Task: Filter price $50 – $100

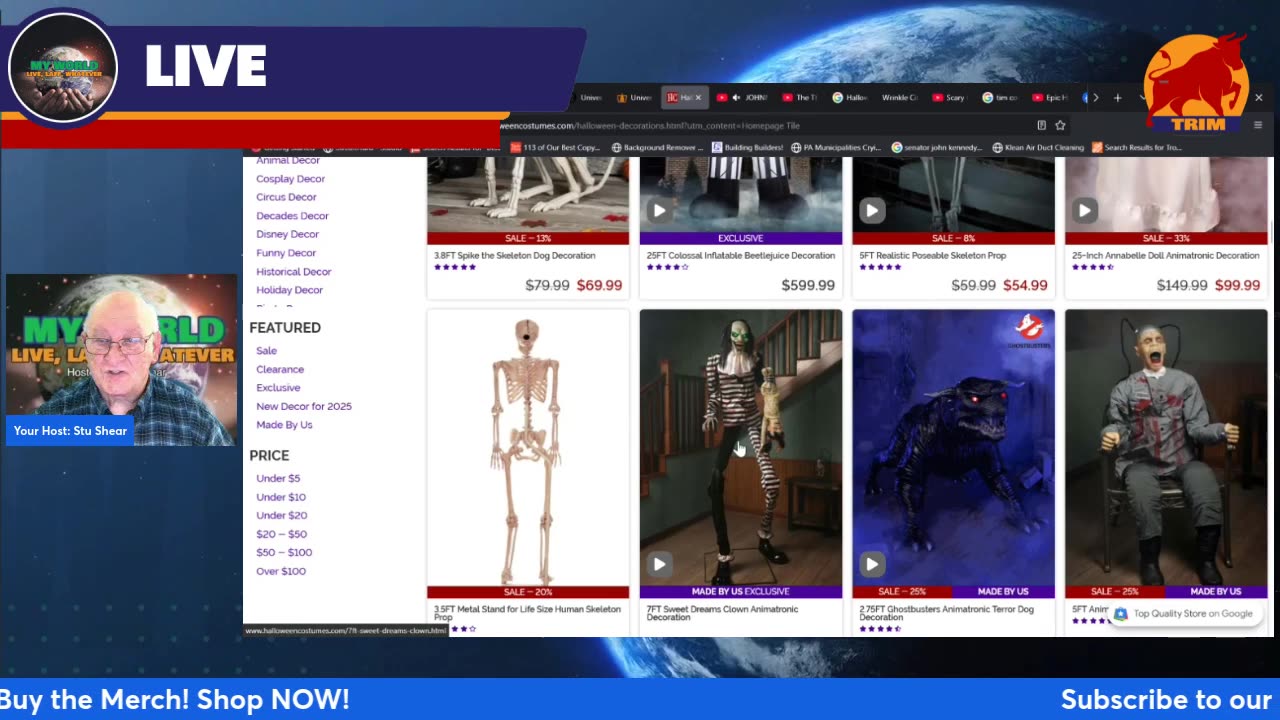Action: (284, 553)
